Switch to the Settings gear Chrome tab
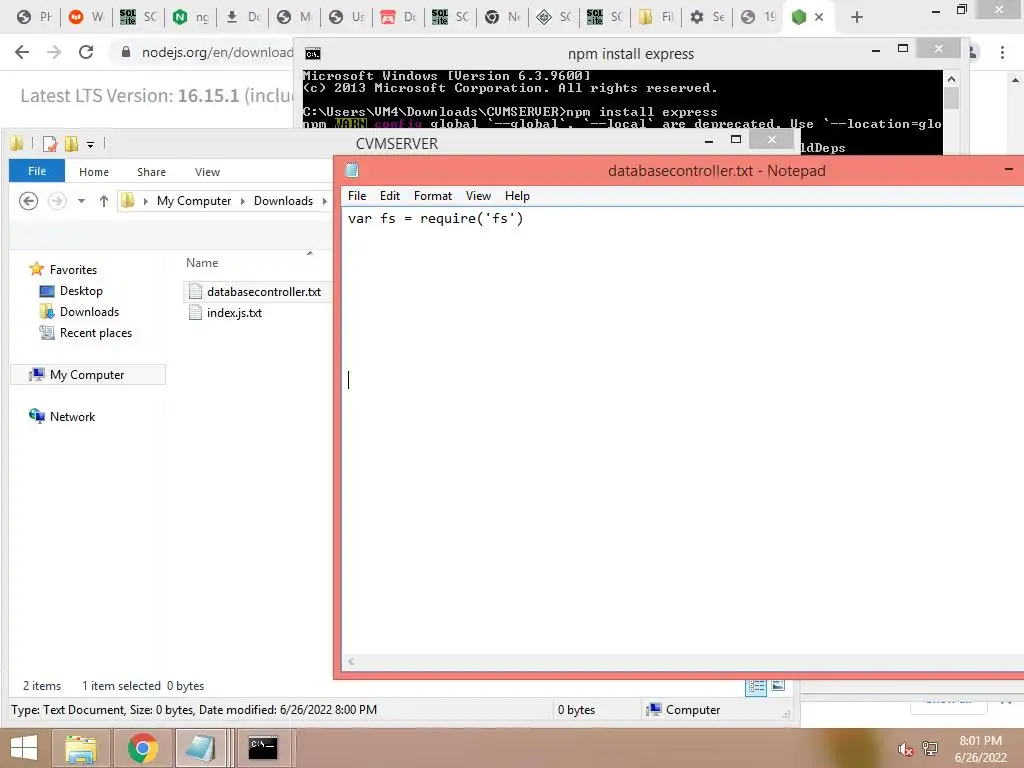Screen dimensions: 1024x768 point(708,17)
